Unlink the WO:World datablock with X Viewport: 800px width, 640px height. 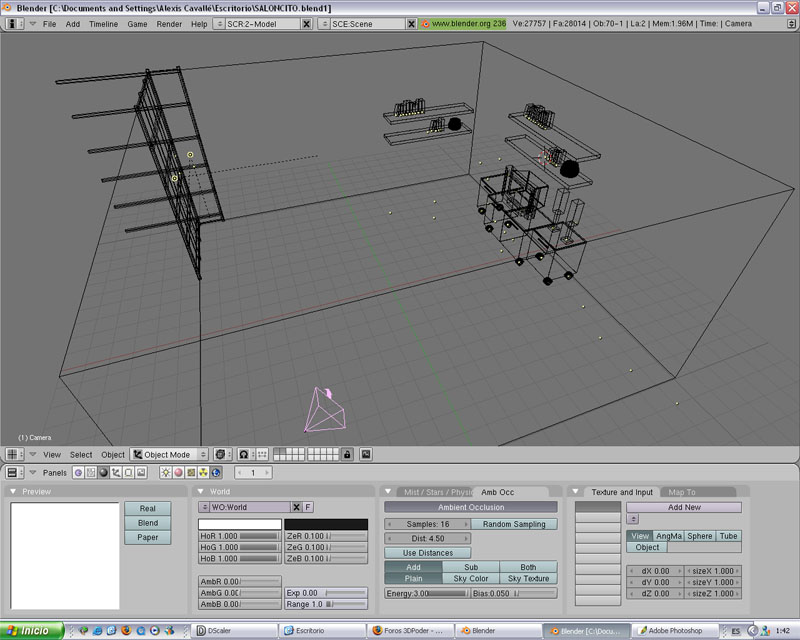point(296,507)
